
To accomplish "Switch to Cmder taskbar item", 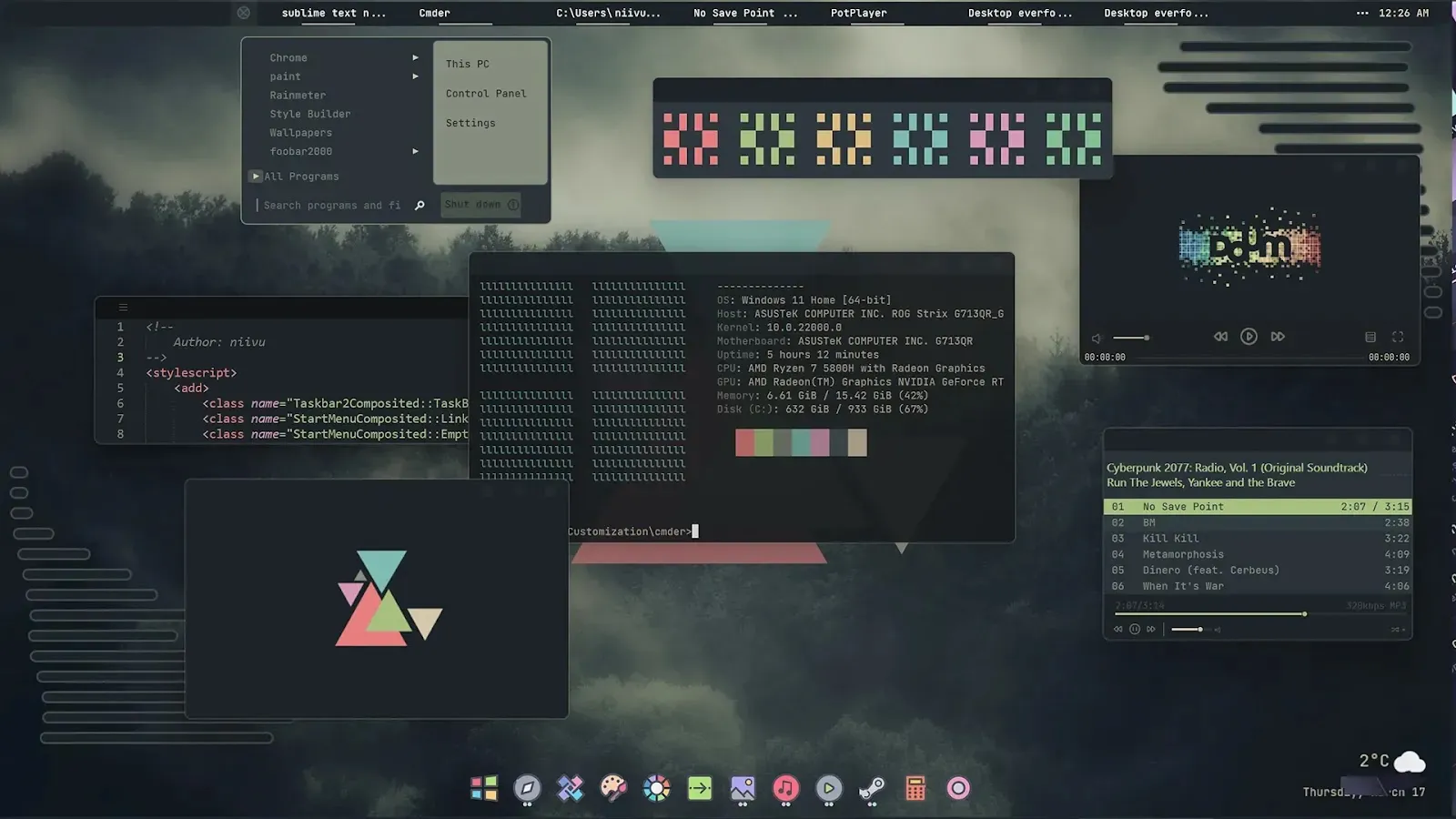I will pyautogui.click(x=435, y=13).
